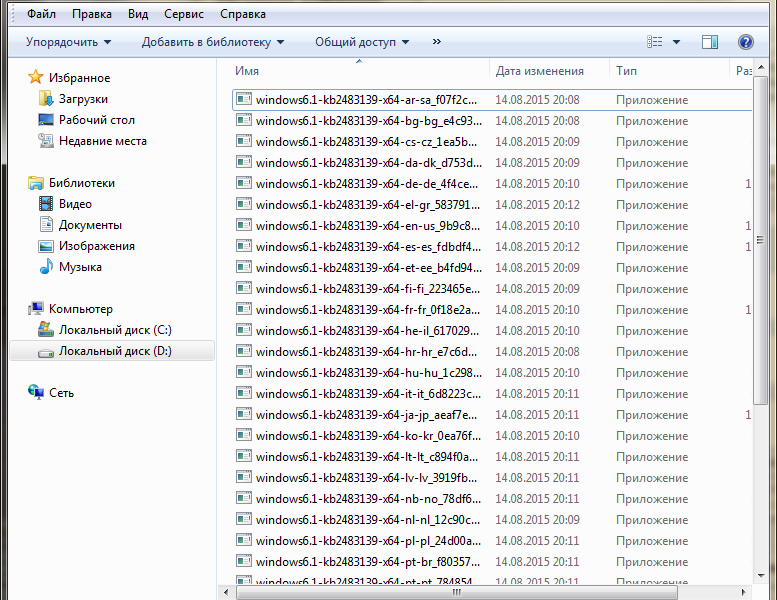777x600 pixels.
Task: Click icon of the el-gr file
Action: point(244,204)
